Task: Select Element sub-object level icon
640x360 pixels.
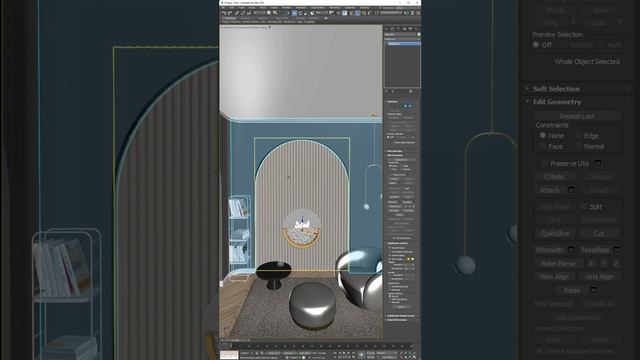Action: pos(410,106)
